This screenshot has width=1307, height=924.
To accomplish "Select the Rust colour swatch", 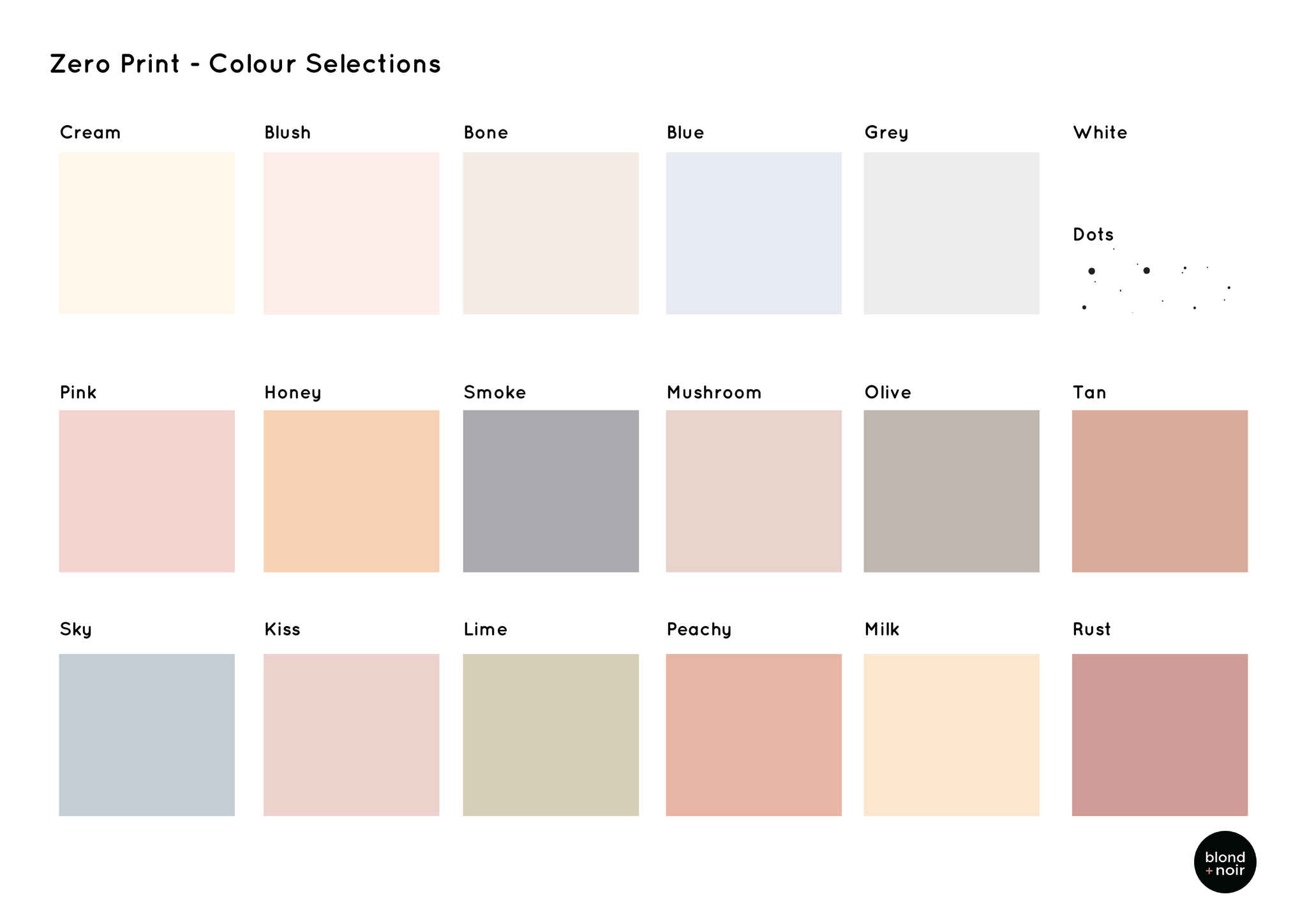I will pyautogui.click(x=1160, y=735).
